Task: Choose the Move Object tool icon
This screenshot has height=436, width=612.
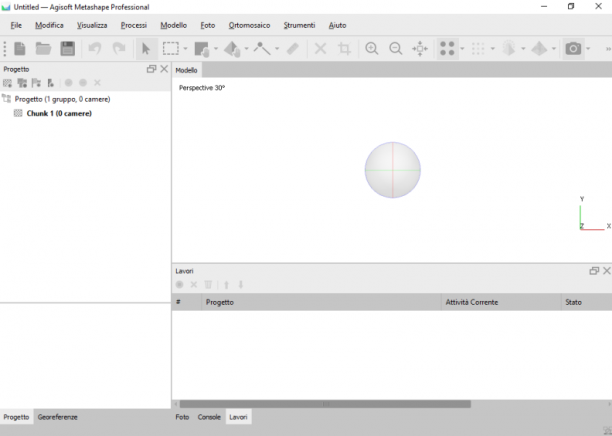Action: coord(232,49)
